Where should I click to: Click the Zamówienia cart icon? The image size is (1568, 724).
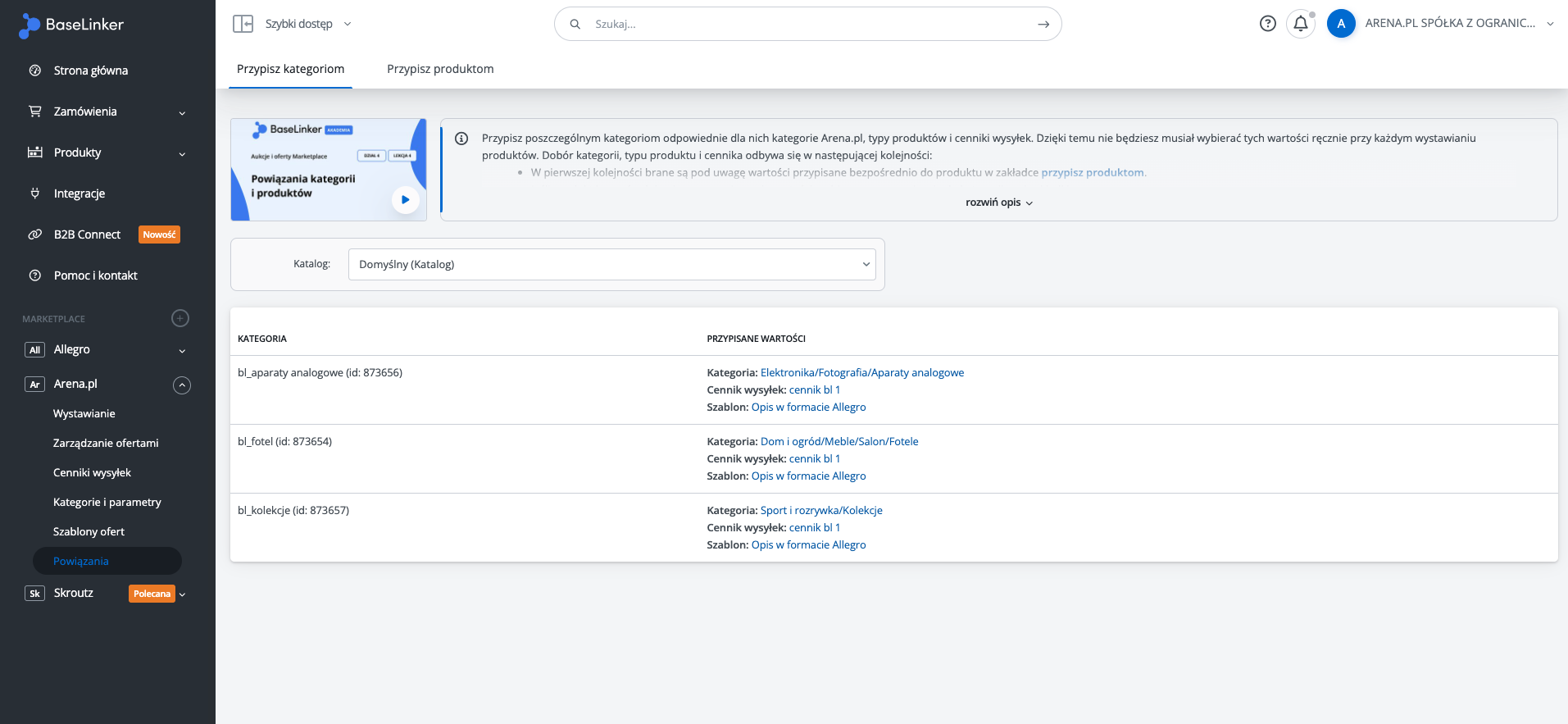35,112
